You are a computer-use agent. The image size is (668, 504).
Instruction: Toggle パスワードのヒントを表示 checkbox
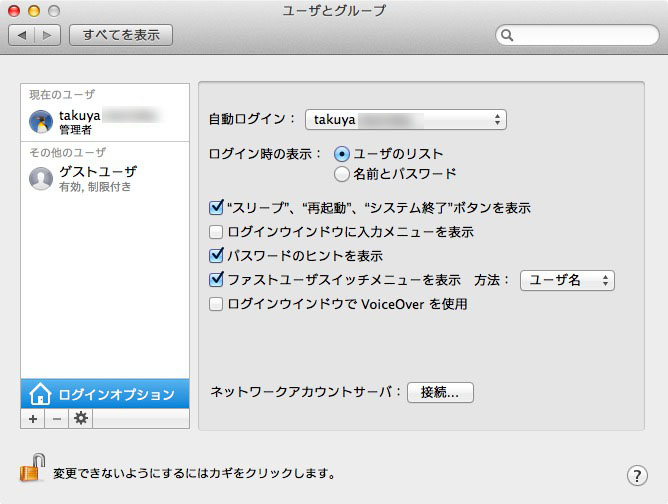tap(216, 256)
